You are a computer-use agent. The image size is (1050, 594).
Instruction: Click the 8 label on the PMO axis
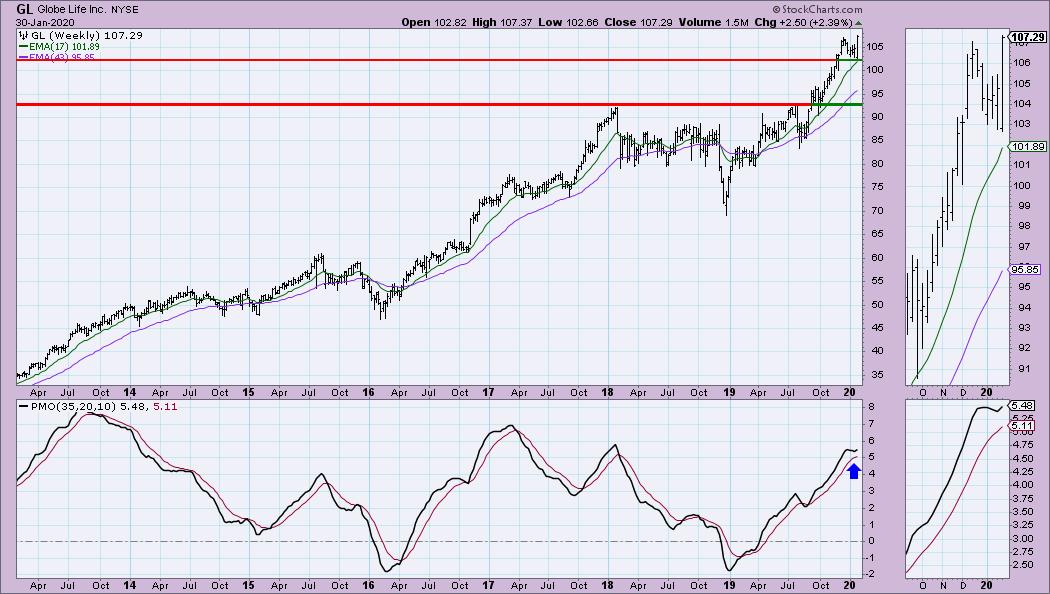[x=872, y=406]
